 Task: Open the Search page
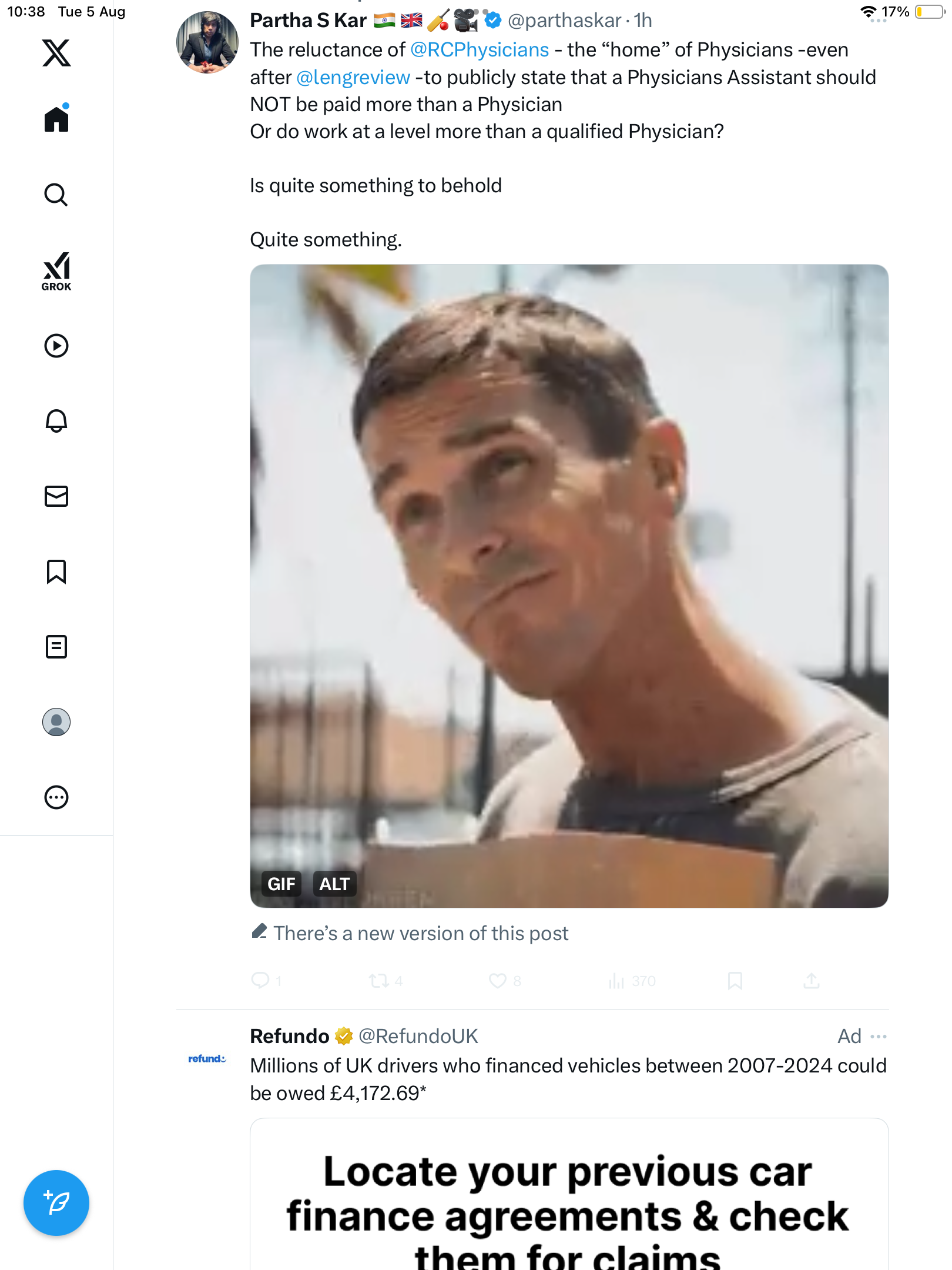point(56,195)
